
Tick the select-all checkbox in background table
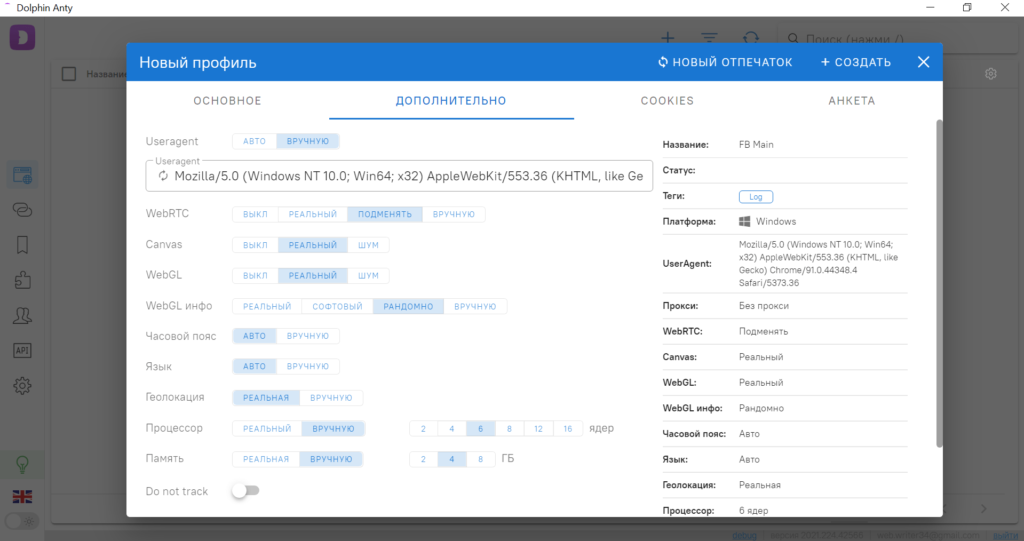(69, 74)
